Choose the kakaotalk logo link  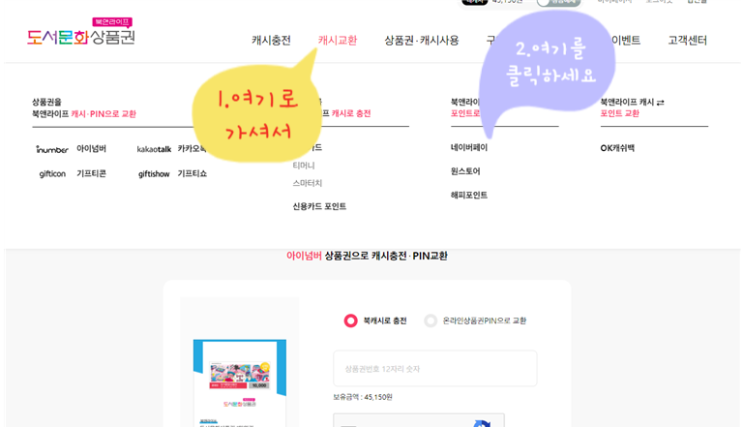click(154, 149)
